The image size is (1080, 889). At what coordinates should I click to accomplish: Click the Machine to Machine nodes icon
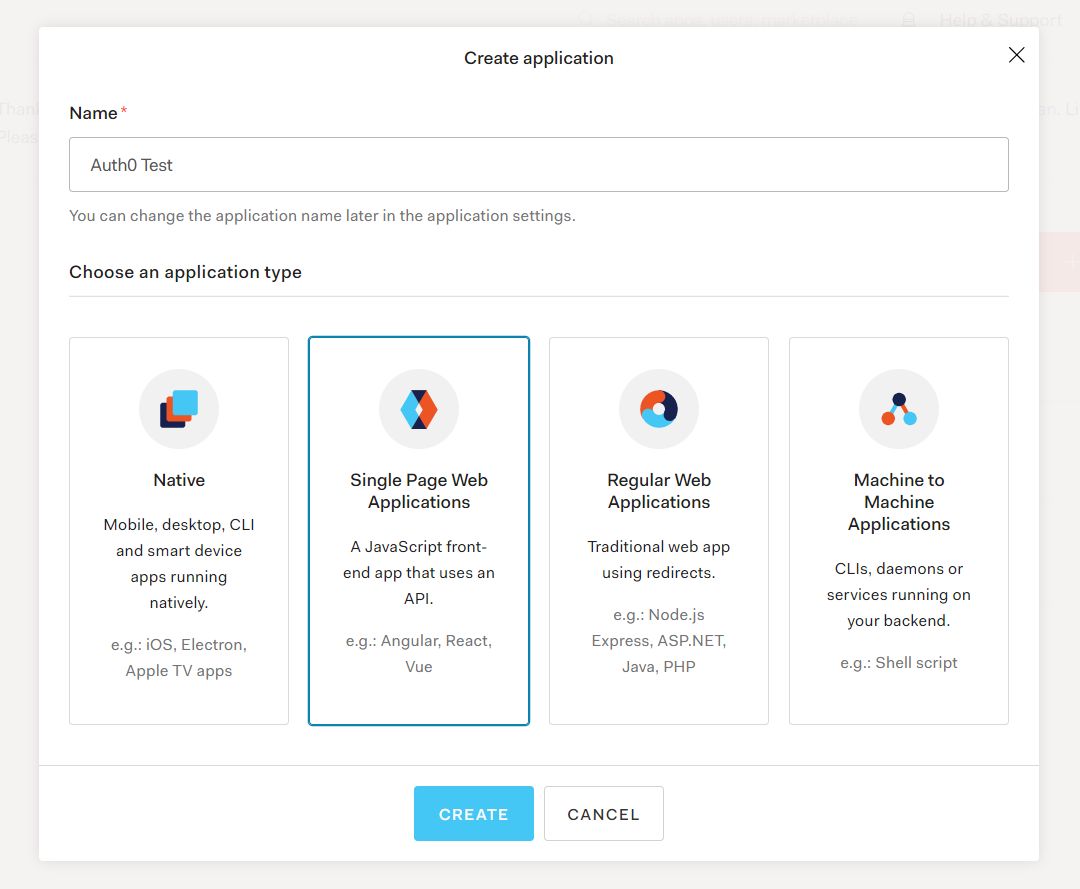pyautogui.click(x=899, y=409)
